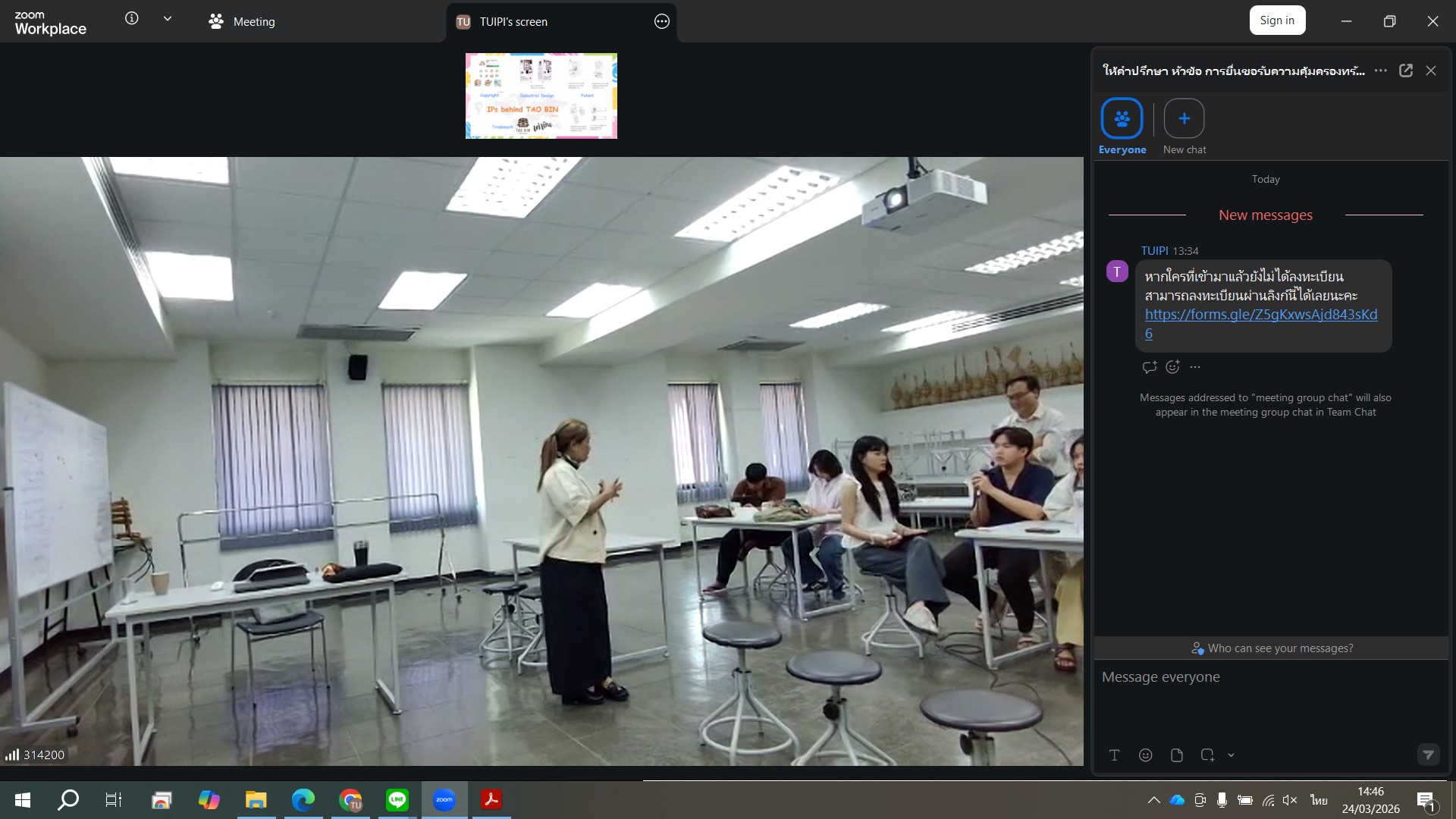Image resolution: width=1456 pixels, height=819 pixels.
Task: Click the meeting info icon
Action: [x=132, y=19]
